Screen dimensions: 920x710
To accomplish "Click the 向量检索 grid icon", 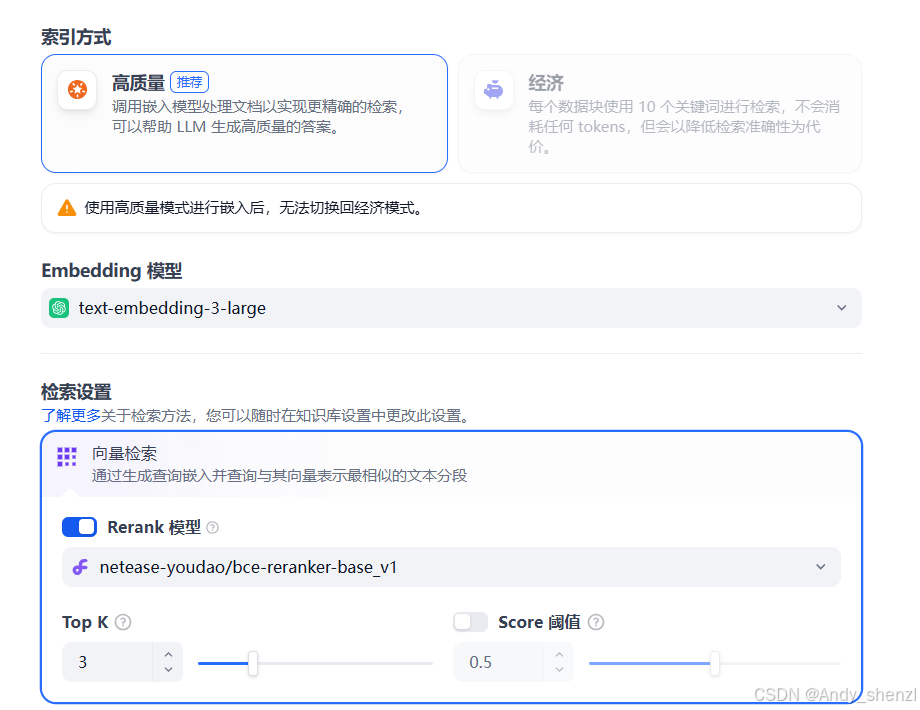I will click(x=67, y=456).
